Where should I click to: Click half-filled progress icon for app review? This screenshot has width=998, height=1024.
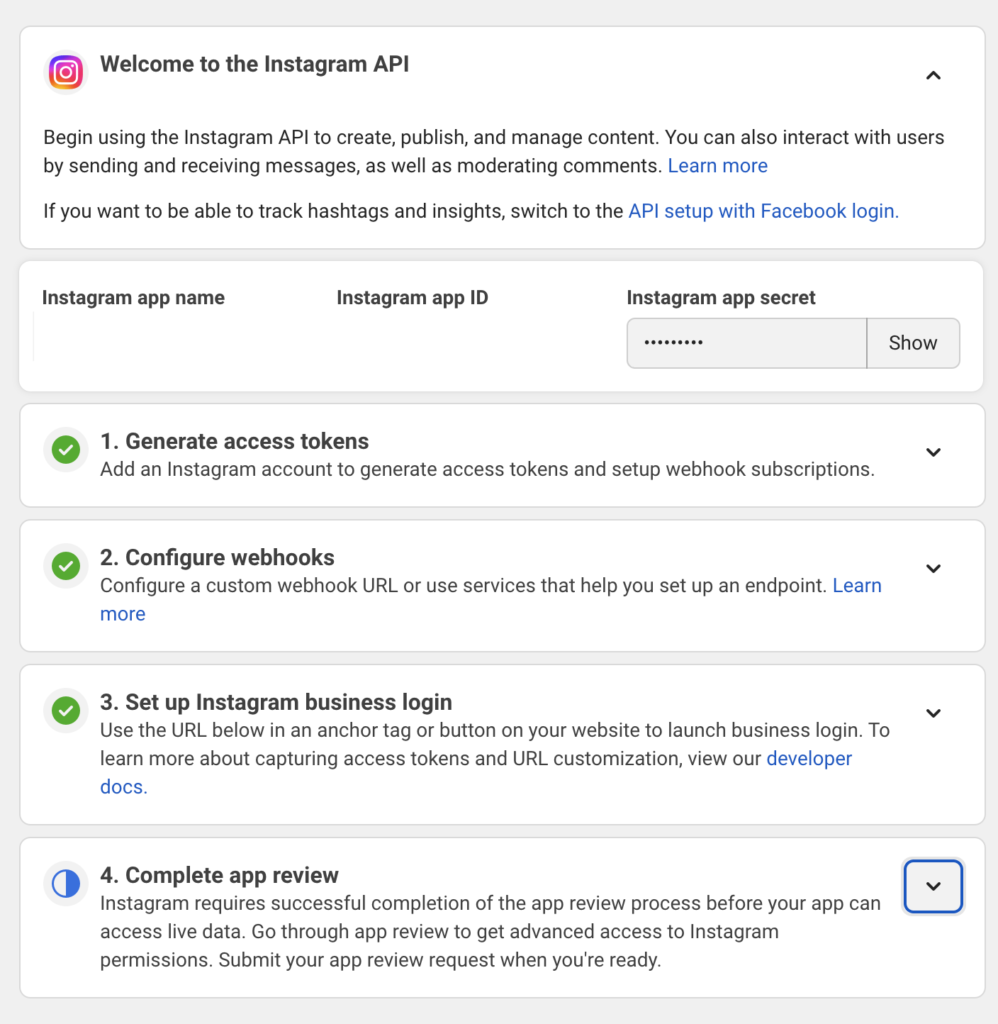pyautogui.click(x=65, y=884)
